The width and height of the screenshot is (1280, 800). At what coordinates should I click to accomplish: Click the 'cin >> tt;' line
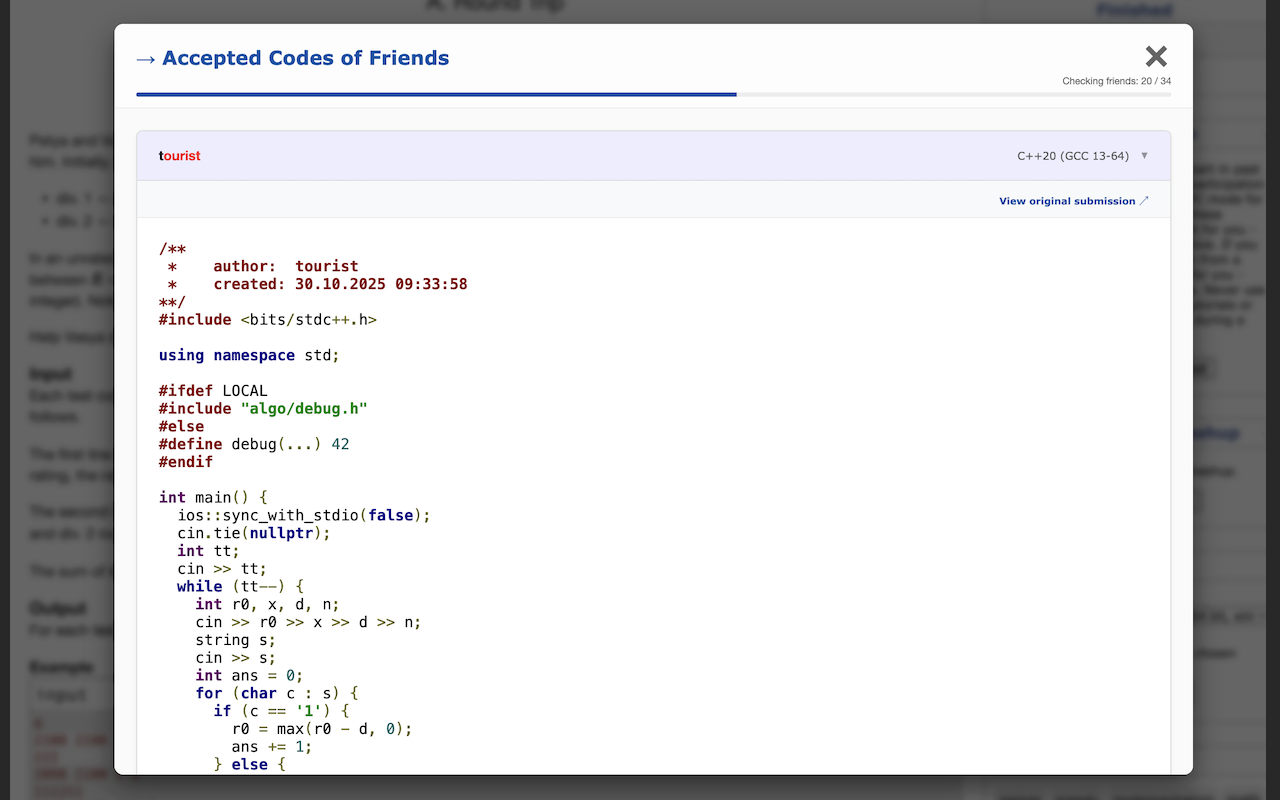[x=222, y=569]
